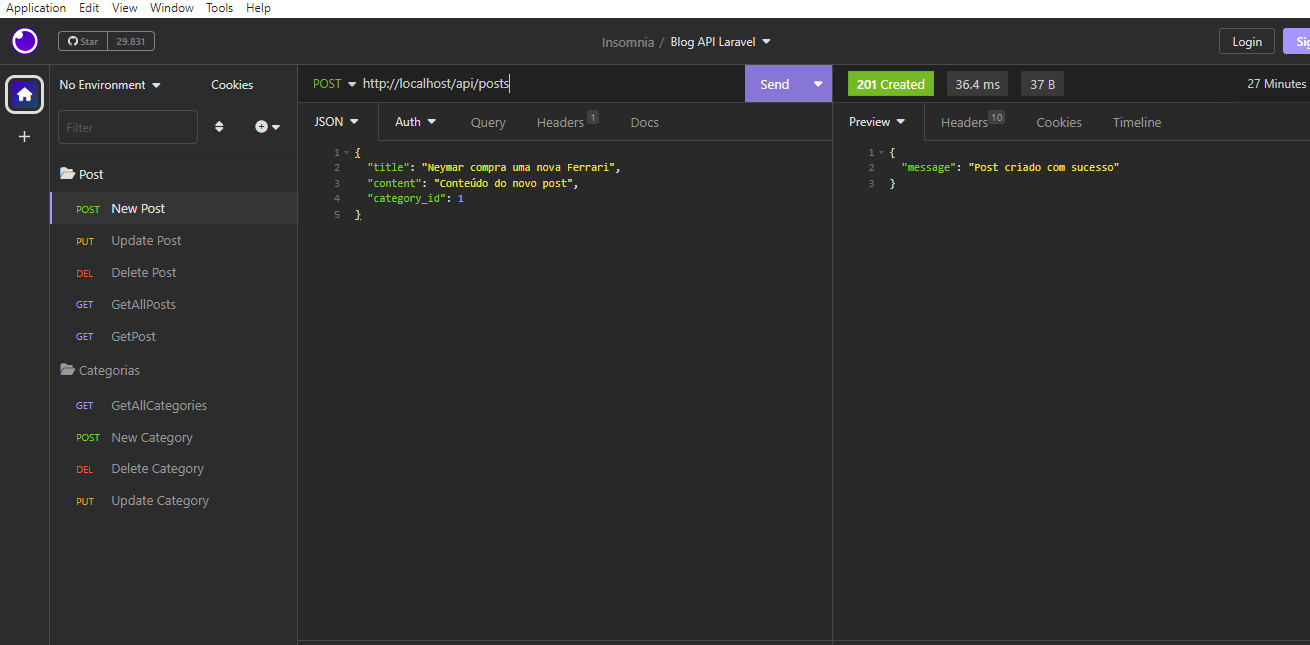1310x645 pixels.
Task: Click the 37 B response size tag
Action: 1042,84
